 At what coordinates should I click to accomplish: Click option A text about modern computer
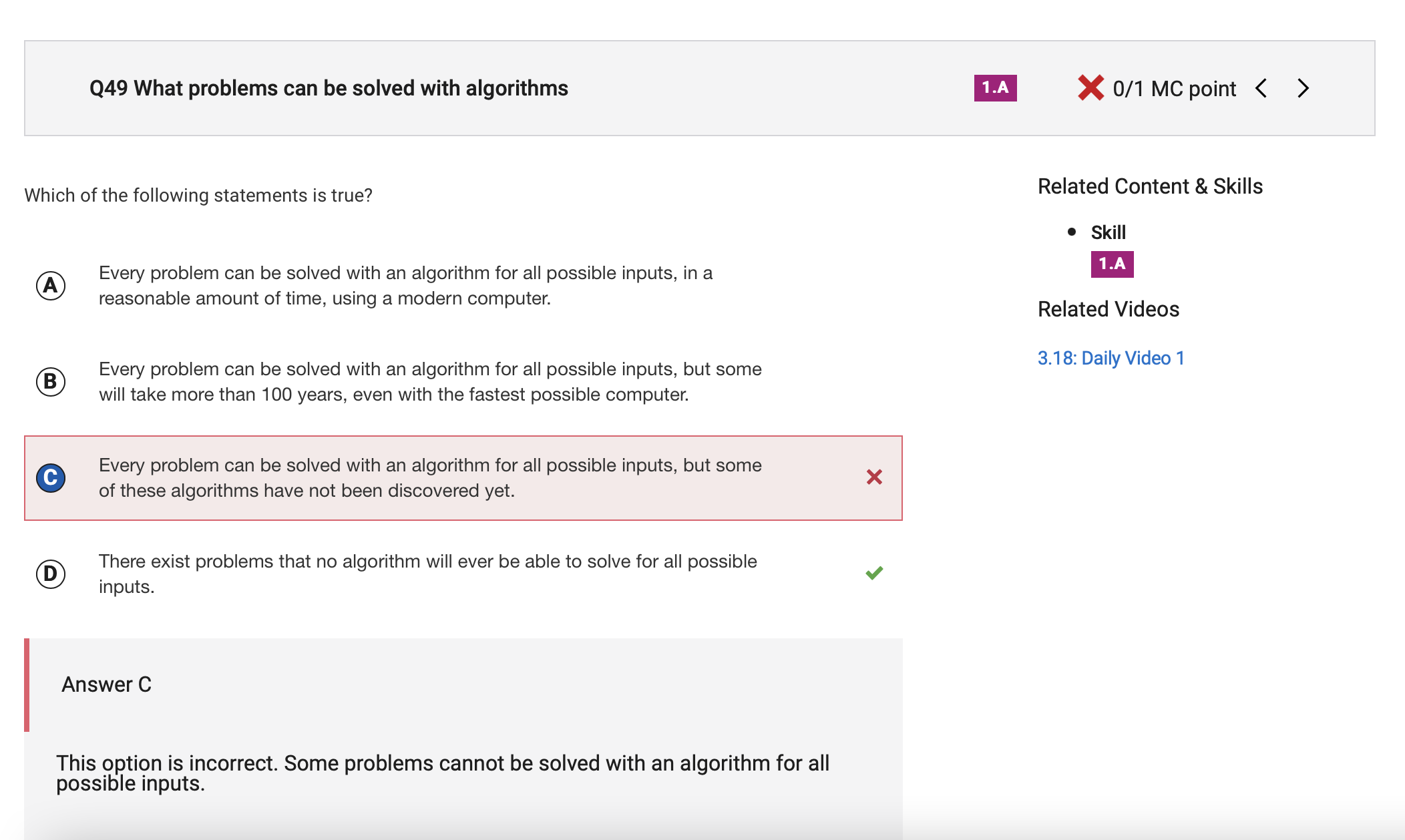[x=405, y=286]
